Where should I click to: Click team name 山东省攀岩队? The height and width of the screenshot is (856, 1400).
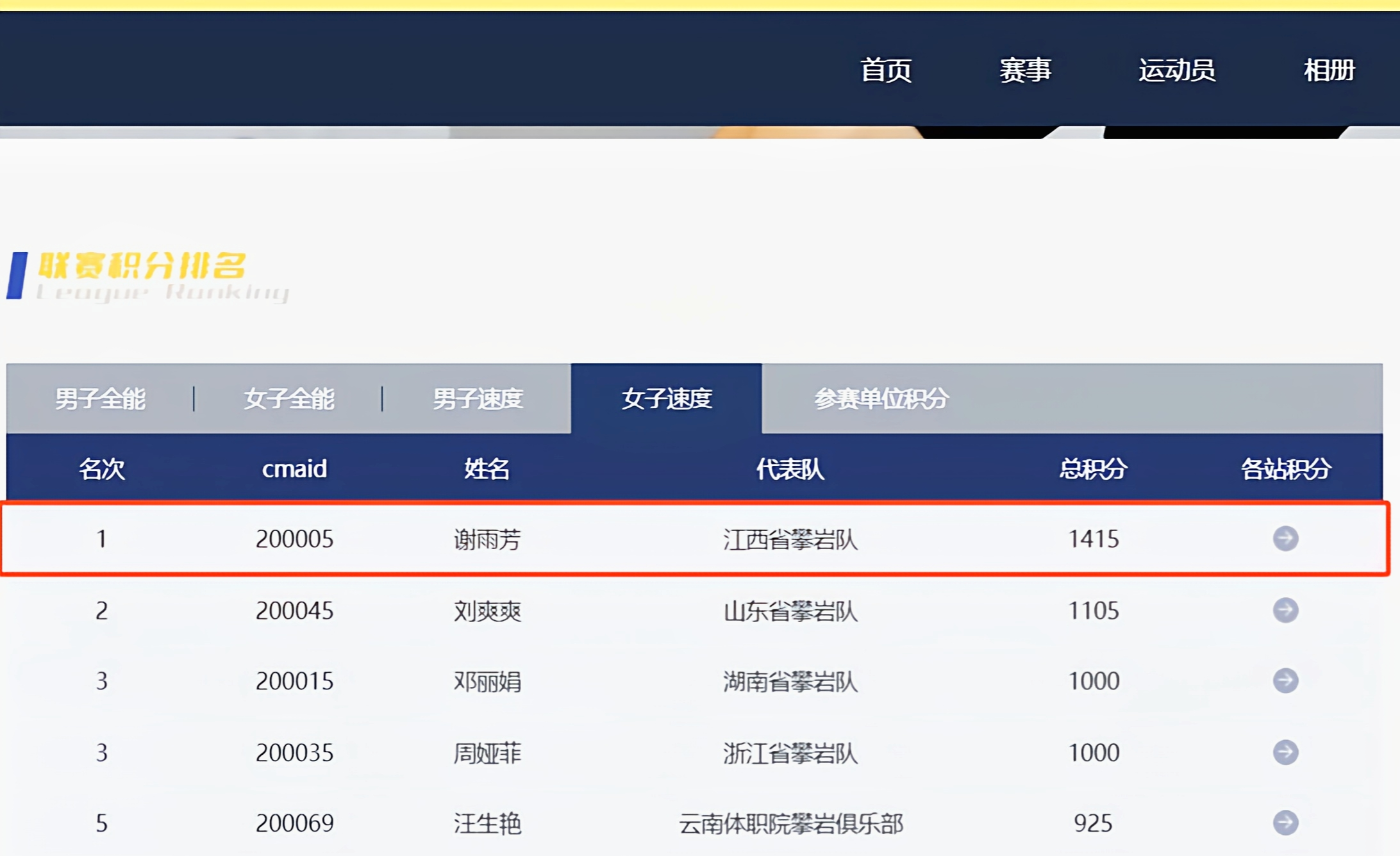click(790, 611)
